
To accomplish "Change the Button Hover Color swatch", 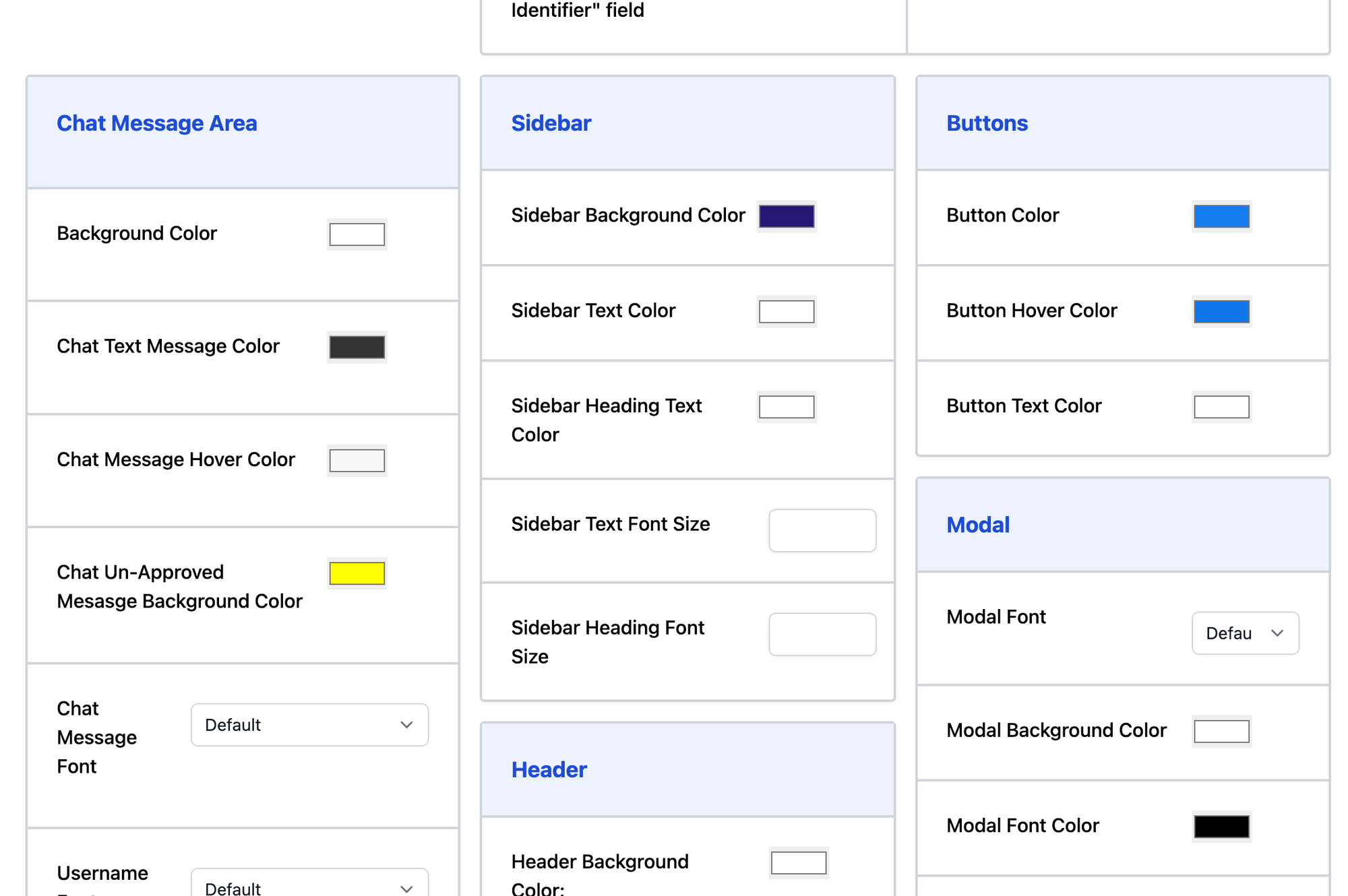I will [1222, 311].
